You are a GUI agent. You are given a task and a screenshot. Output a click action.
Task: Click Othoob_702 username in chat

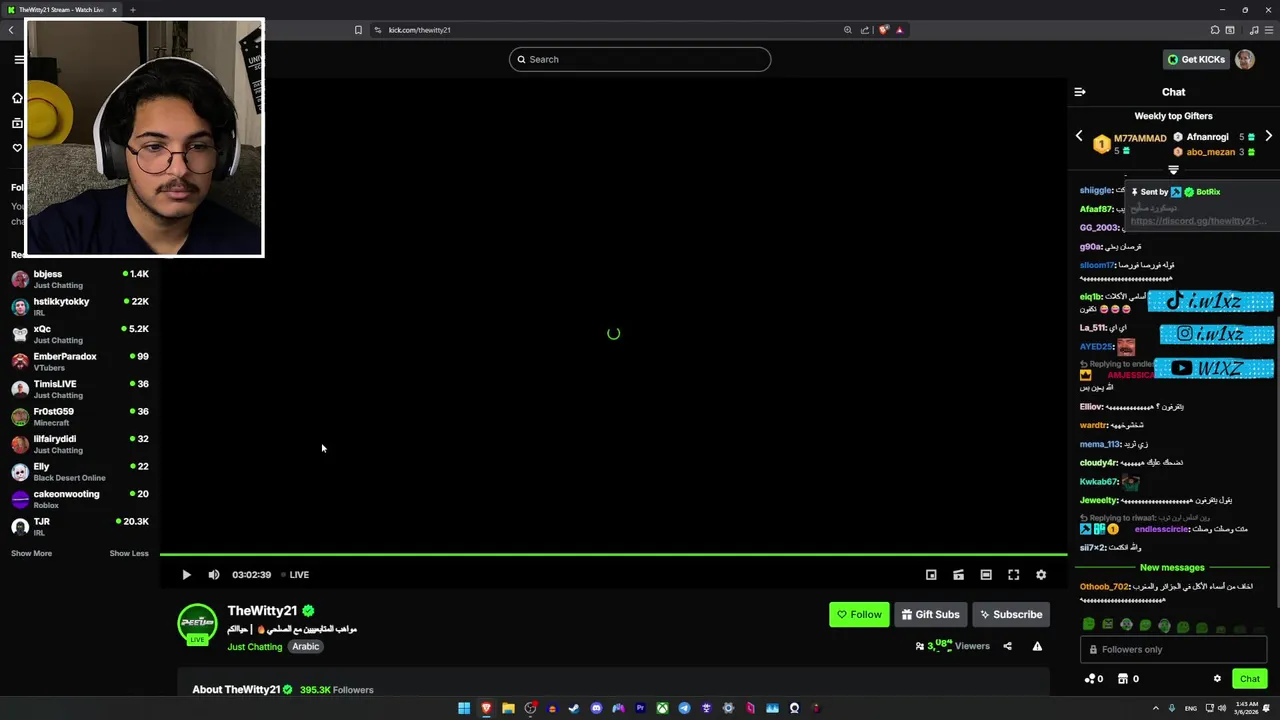1104,587
